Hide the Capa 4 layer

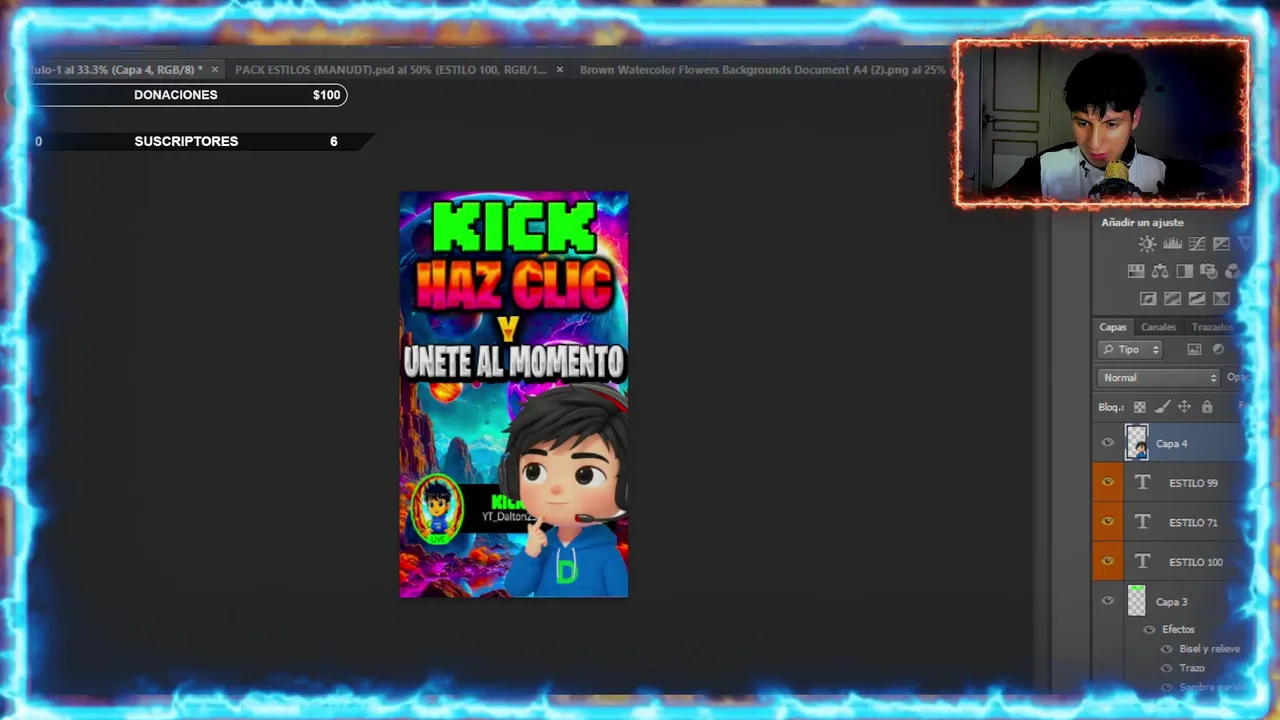pos(1107,443)
